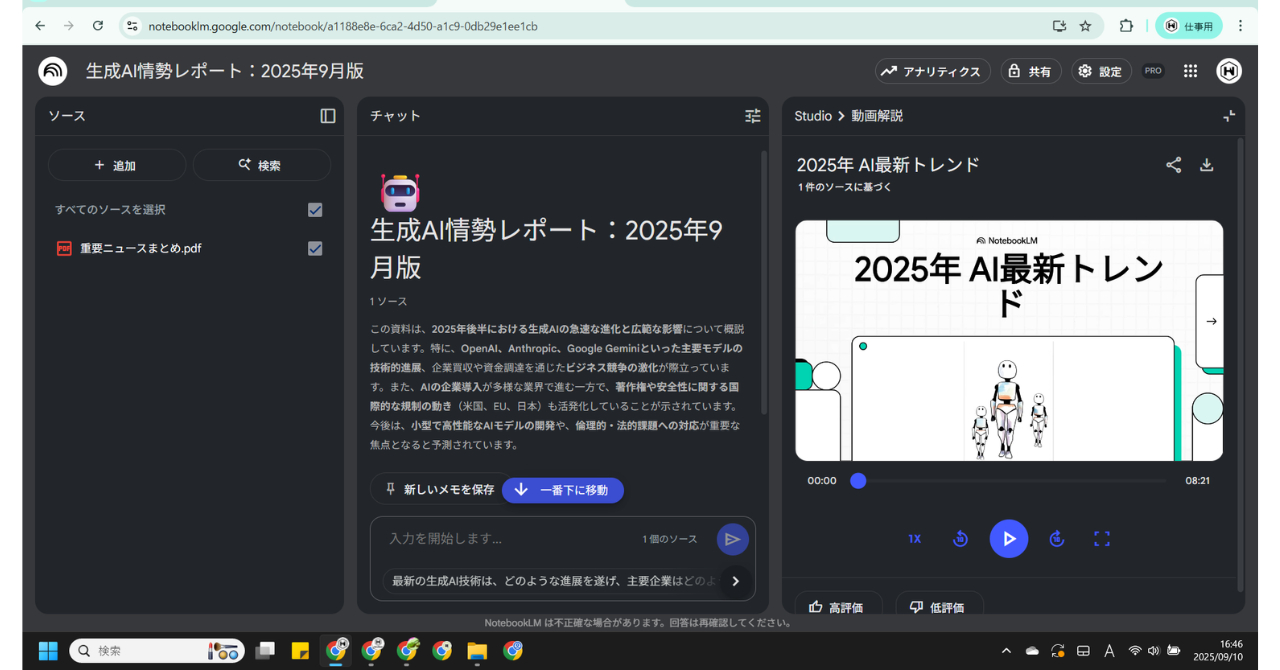This screenshot has height=670, width=1280.
Task: Open the notebook 設定 menu
Action: 1100,71
